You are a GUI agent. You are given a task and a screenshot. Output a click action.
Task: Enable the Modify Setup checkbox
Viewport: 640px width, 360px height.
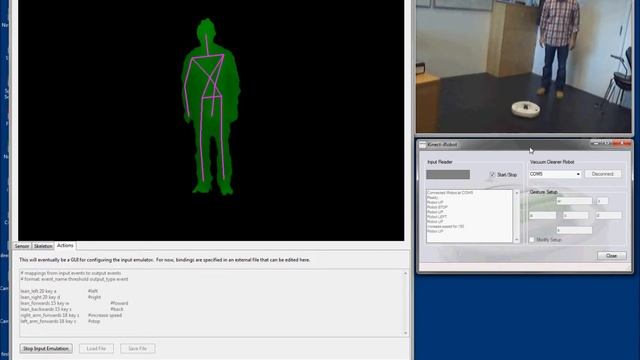(x=532, y=240)
